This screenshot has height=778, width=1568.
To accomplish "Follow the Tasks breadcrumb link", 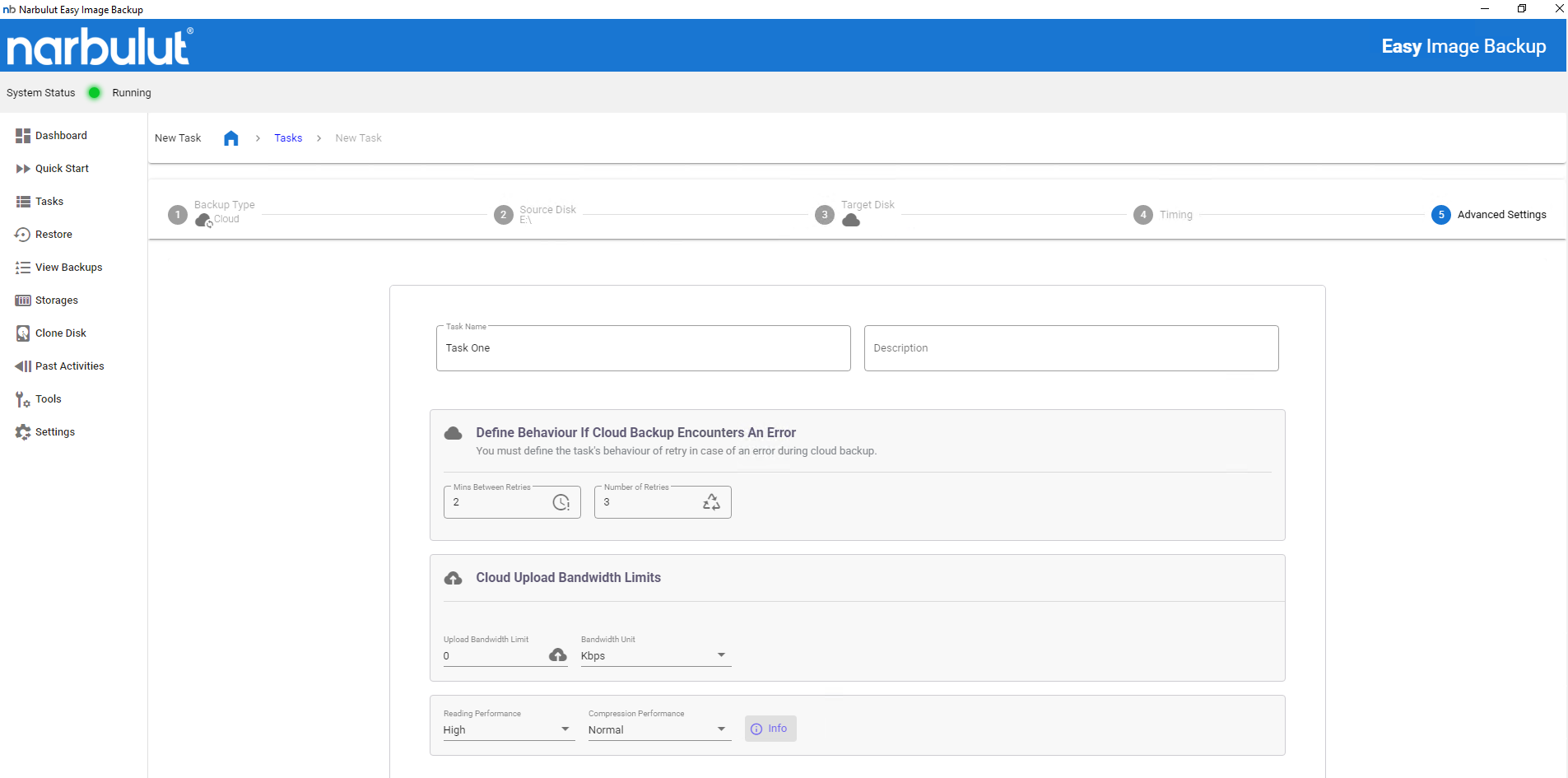I will tap(288, 138).
